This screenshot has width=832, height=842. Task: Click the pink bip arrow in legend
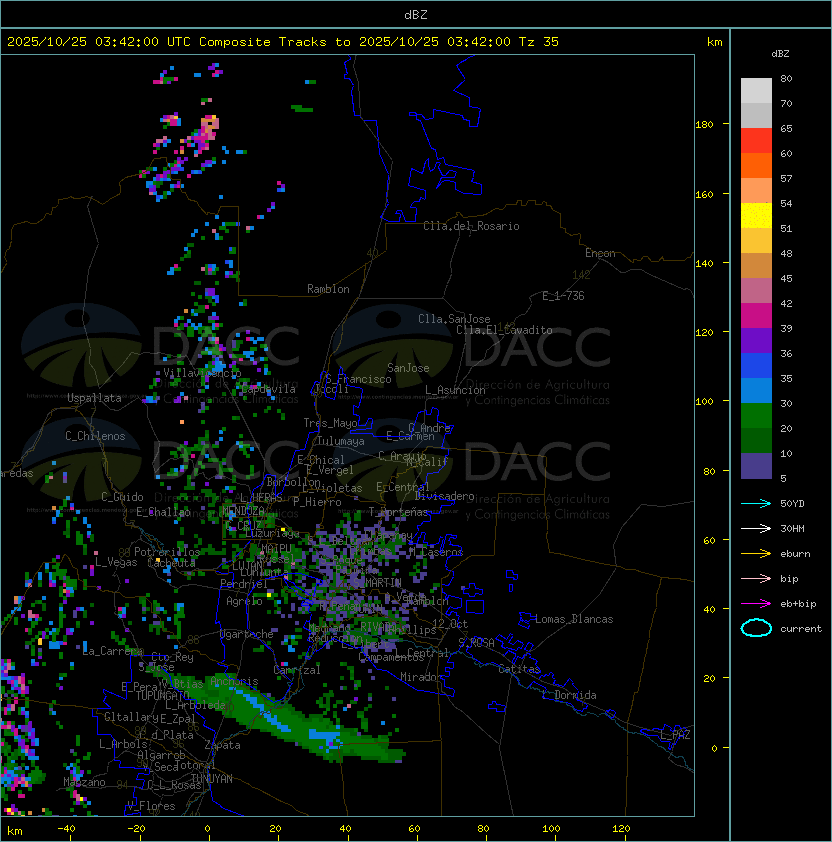(x=756, y=579)
